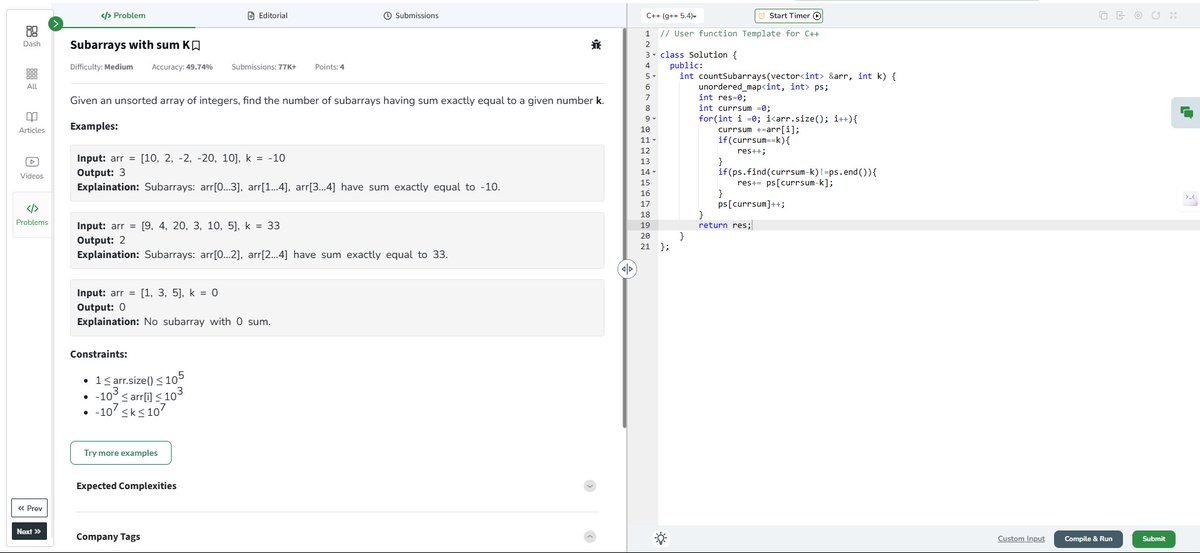
Task: Click the 'unordered_map<int, int> ps;' code line
Action: [761, 87]
